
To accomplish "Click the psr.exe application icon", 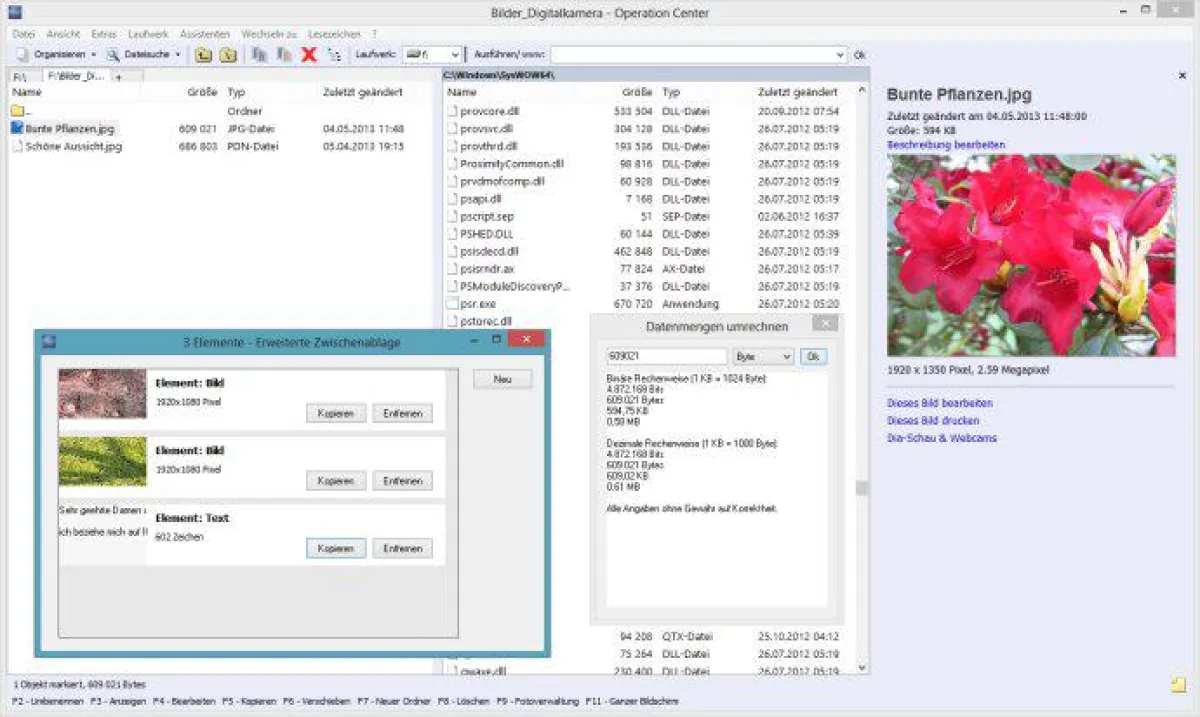I will tap(454, 303).
